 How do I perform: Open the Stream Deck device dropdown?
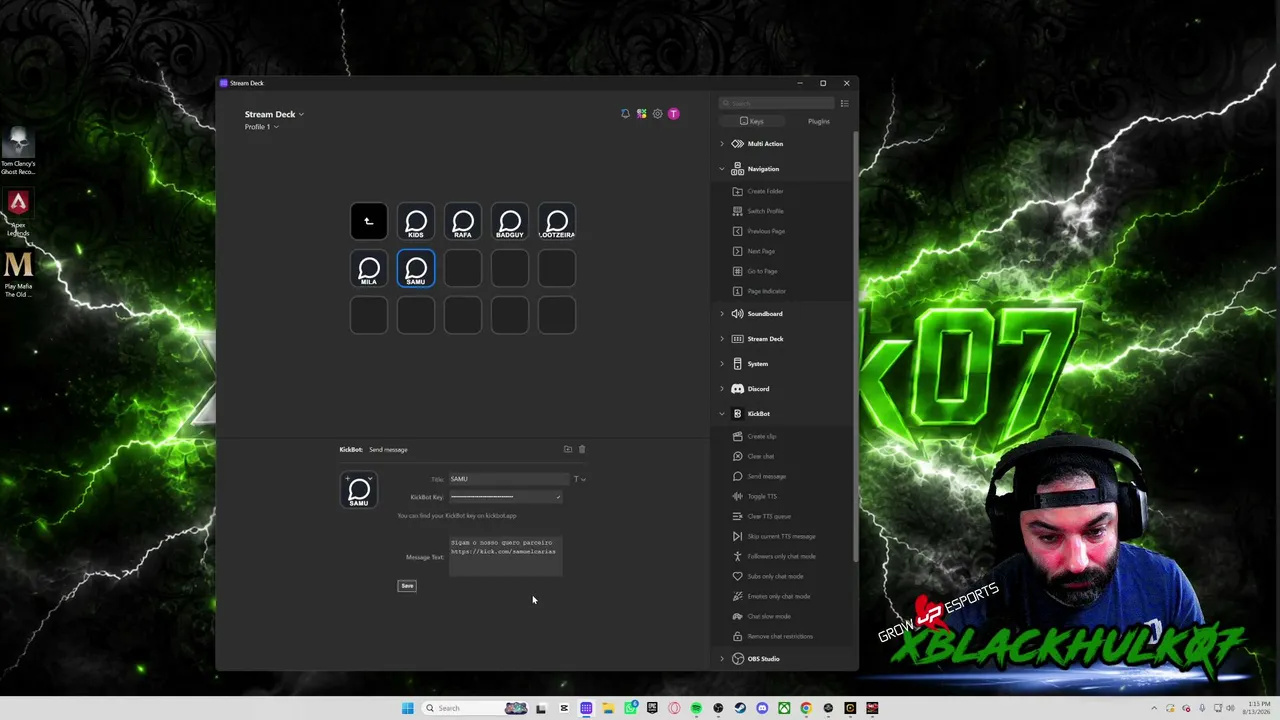[x=274, y=114]
